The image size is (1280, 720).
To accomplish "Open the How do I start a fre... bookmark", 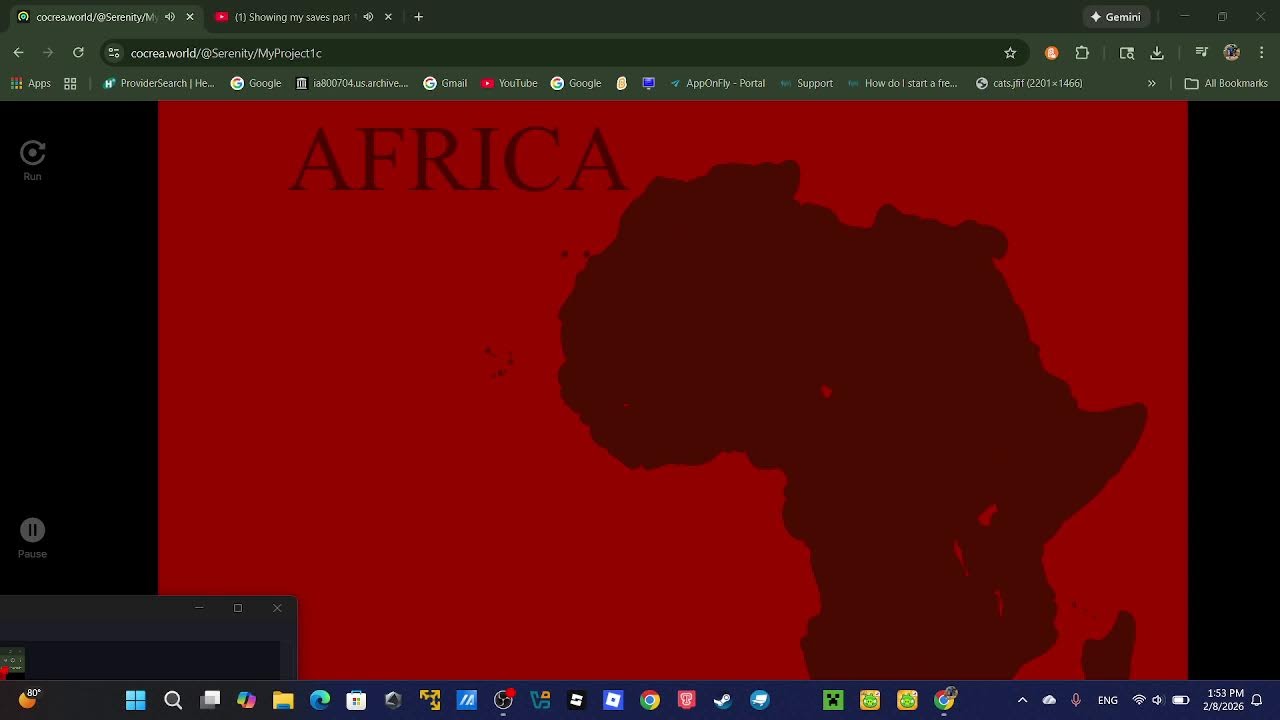I will 902,83.
